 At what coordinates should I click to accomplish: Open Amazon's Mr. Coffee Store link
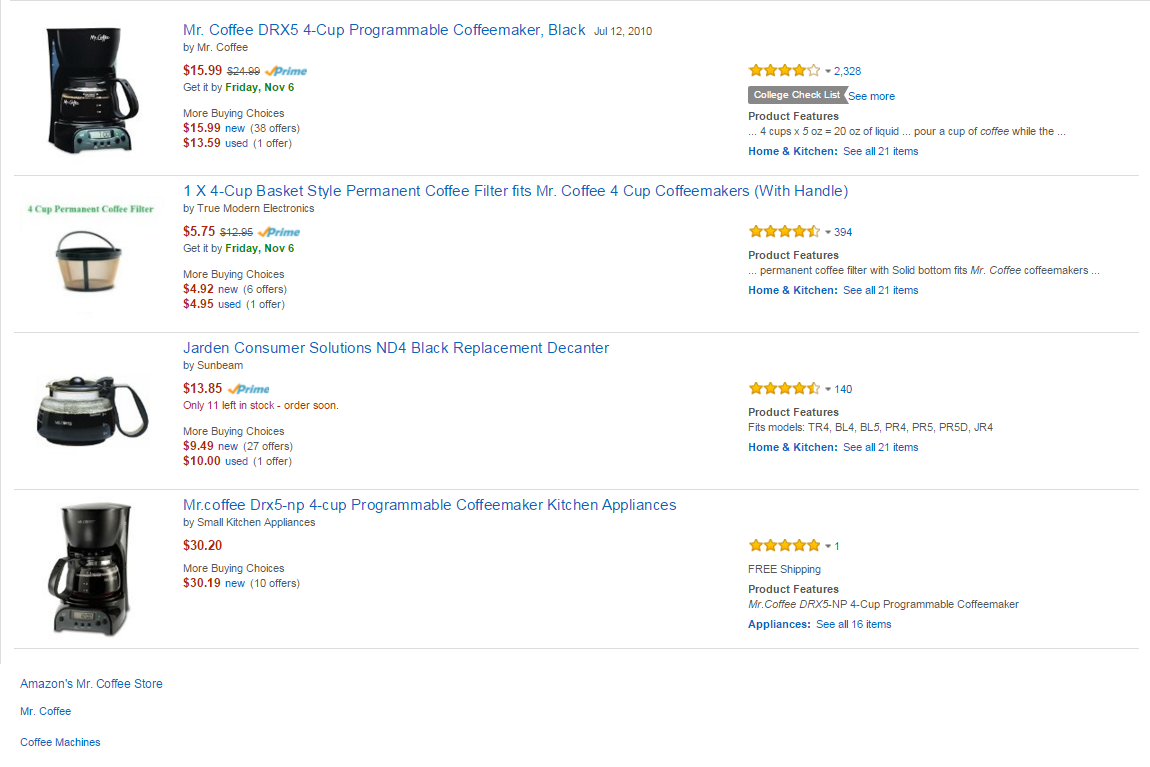91,684
